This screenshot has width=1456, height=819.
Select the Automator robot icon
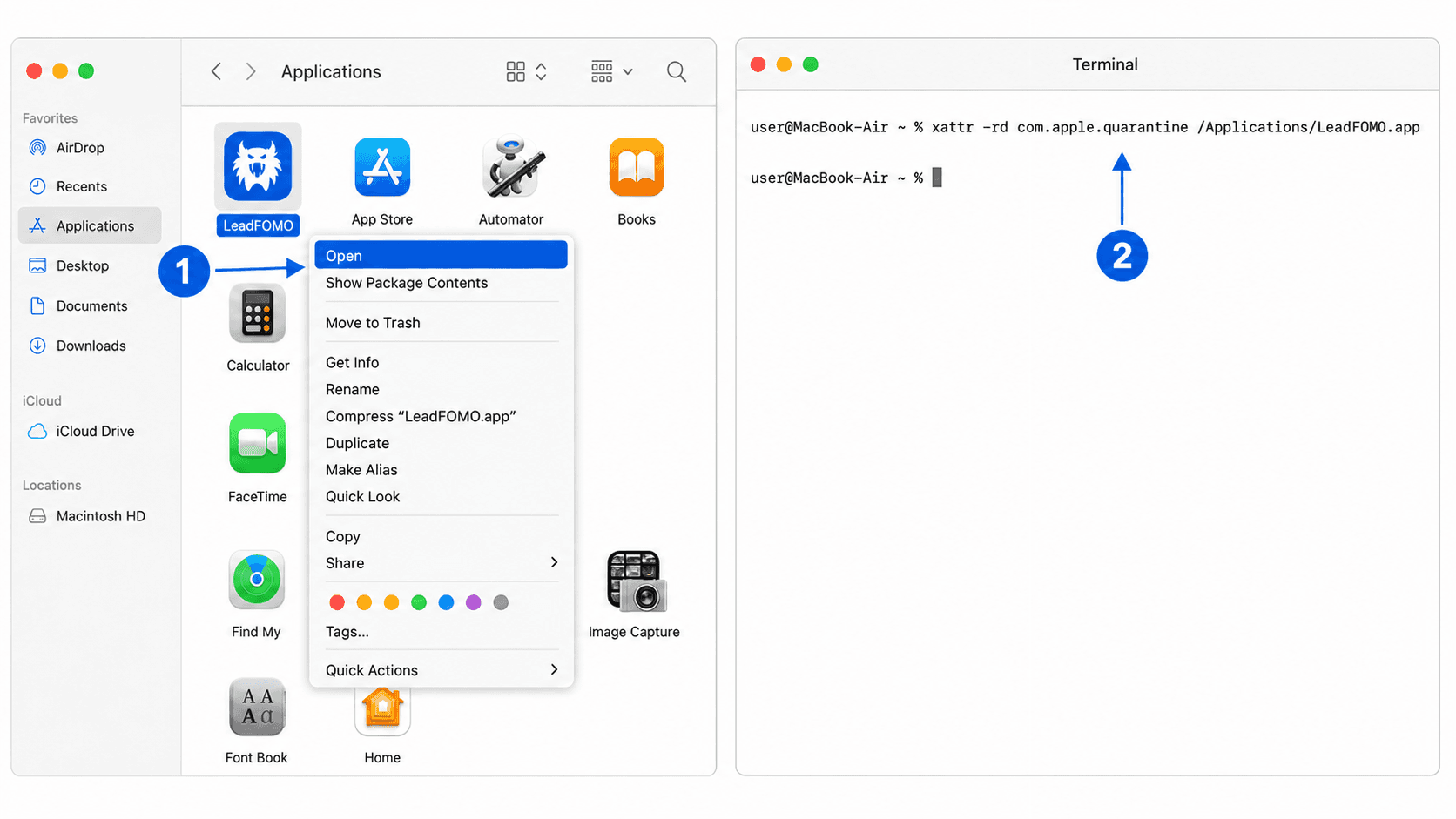click(x=512, y=167)
